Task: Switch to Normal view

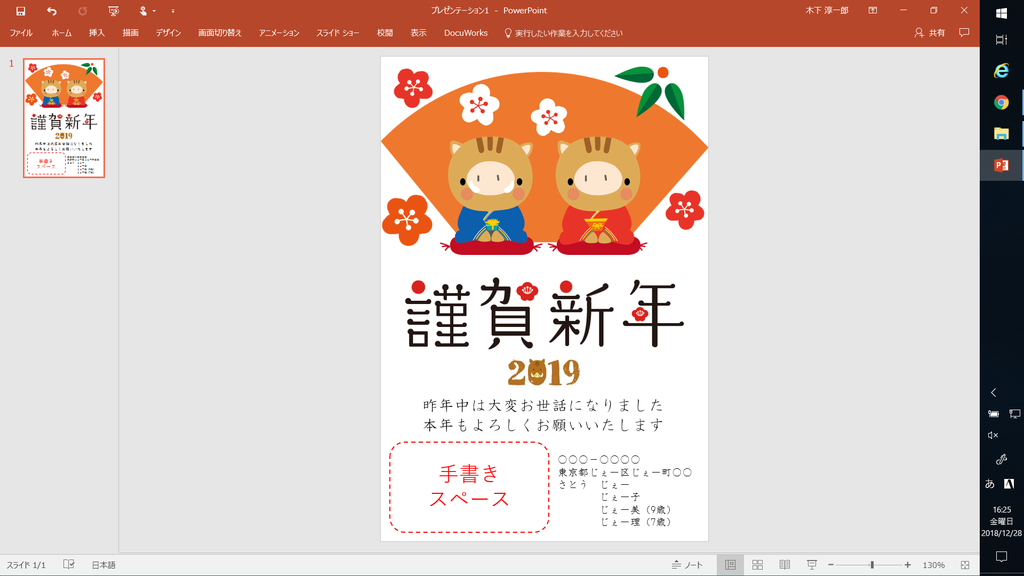Action: pyautogui.click(x=730, y=565)
